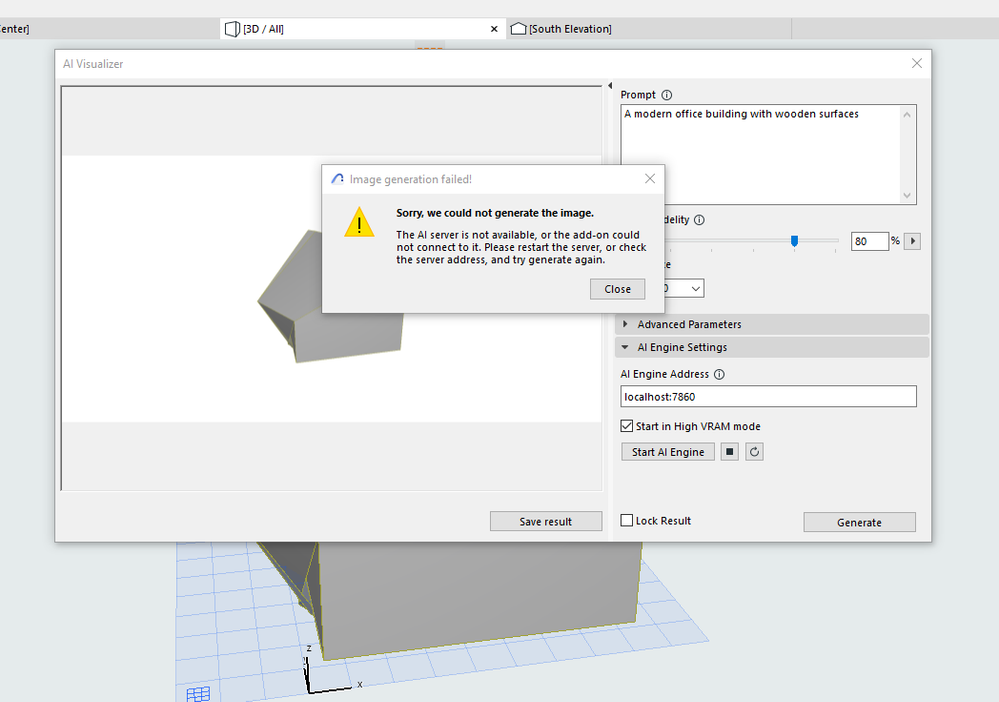
Task: Click the AI Engine Address info icon
Action: (719, 374)
